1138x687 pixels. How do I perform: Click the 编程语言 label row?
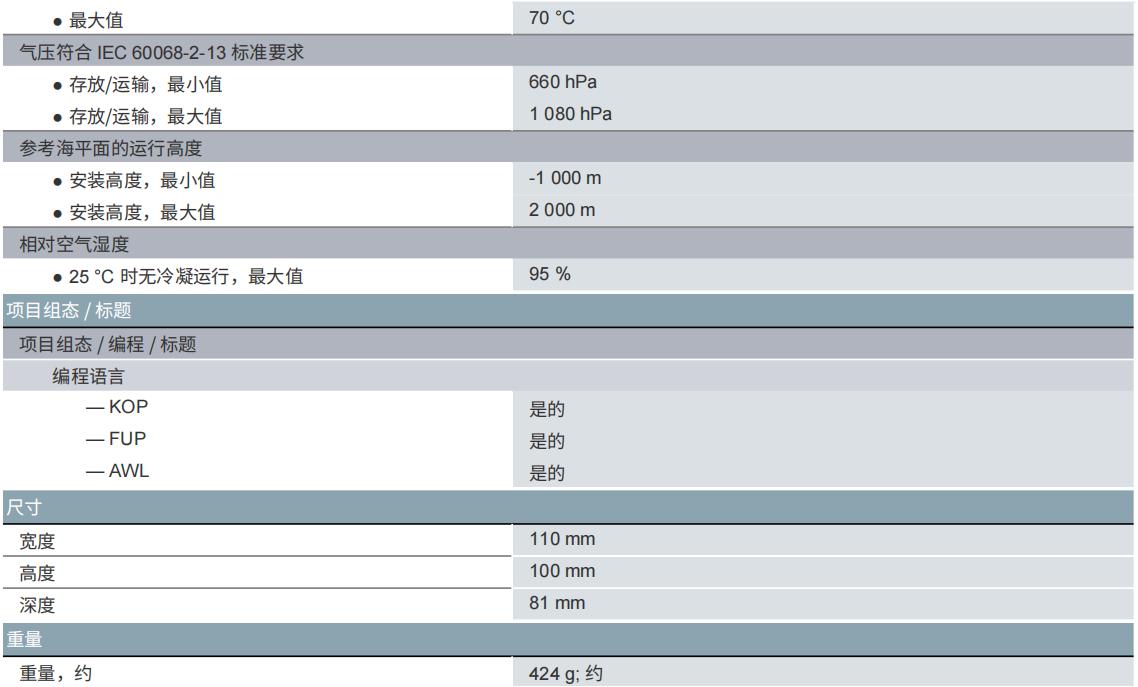pyautogui.click(x=89, y=377)
